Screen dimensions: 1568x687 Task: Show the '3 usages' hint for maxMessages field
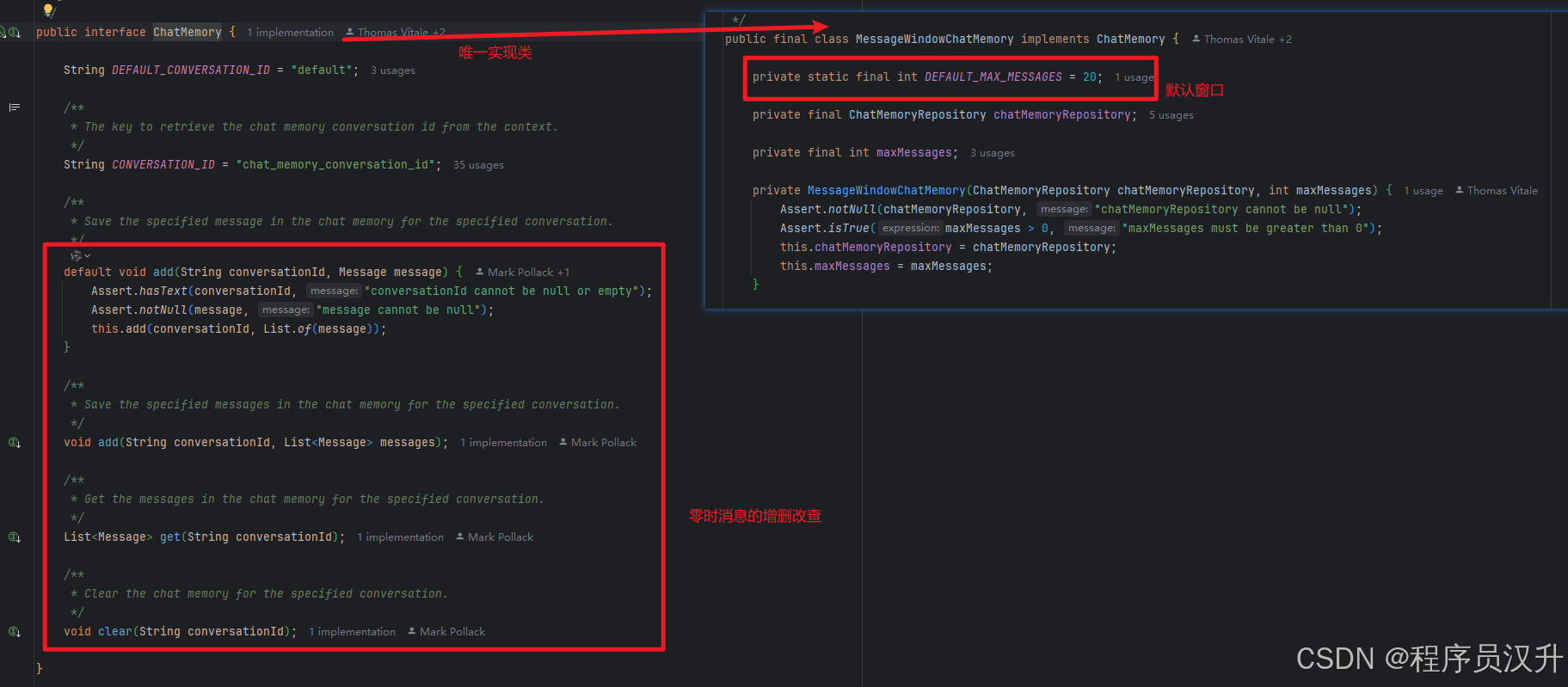pos(993,153)
